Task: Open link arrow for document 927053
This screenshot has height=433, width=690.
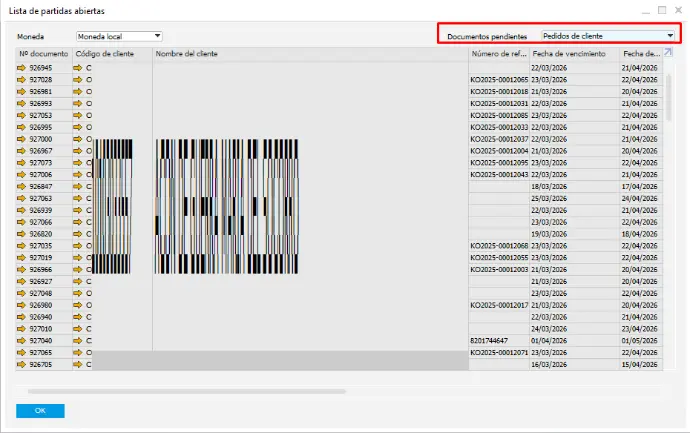Action: point(22,115)
